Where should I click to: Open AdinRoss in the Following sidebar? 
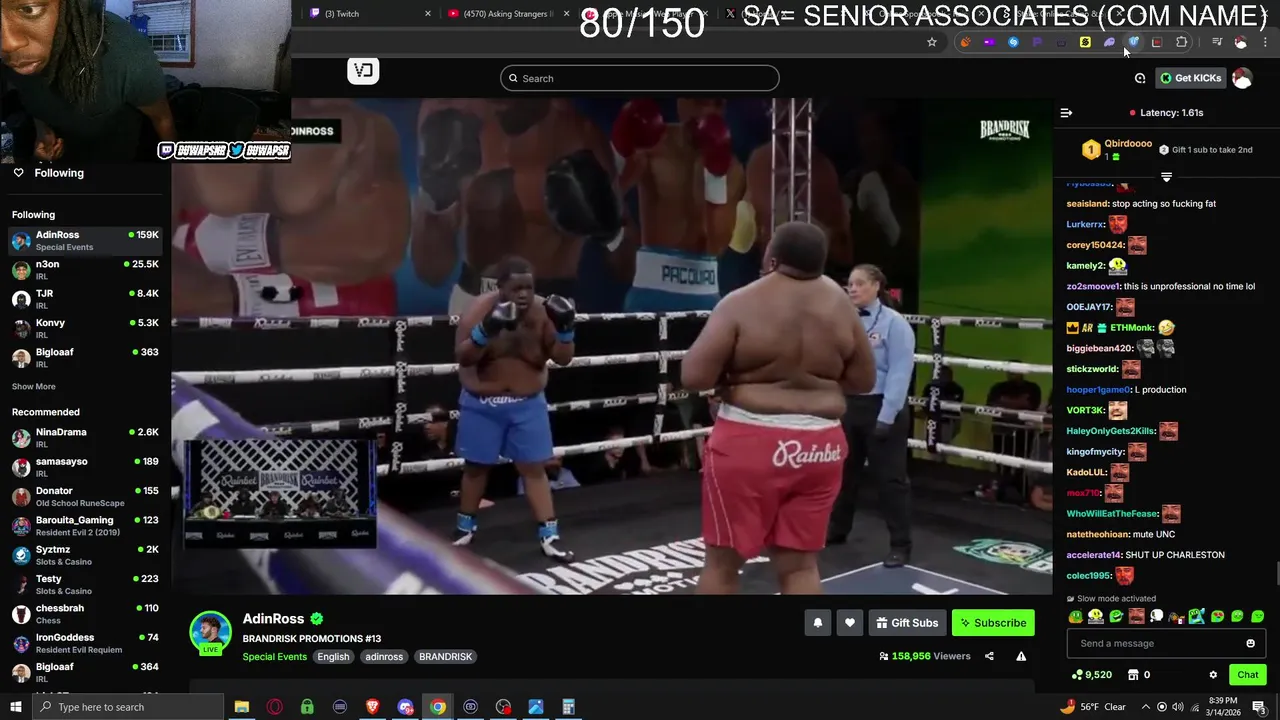[85, 240]
